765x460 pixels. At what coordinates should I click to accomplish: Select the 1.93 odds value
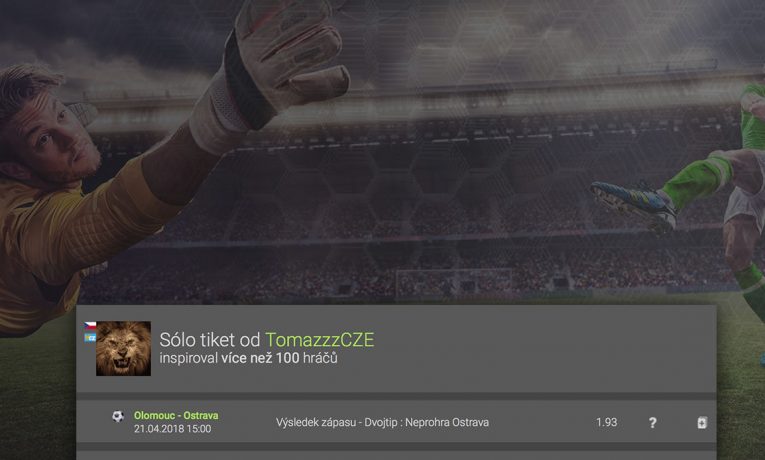(x=606, y=422)
